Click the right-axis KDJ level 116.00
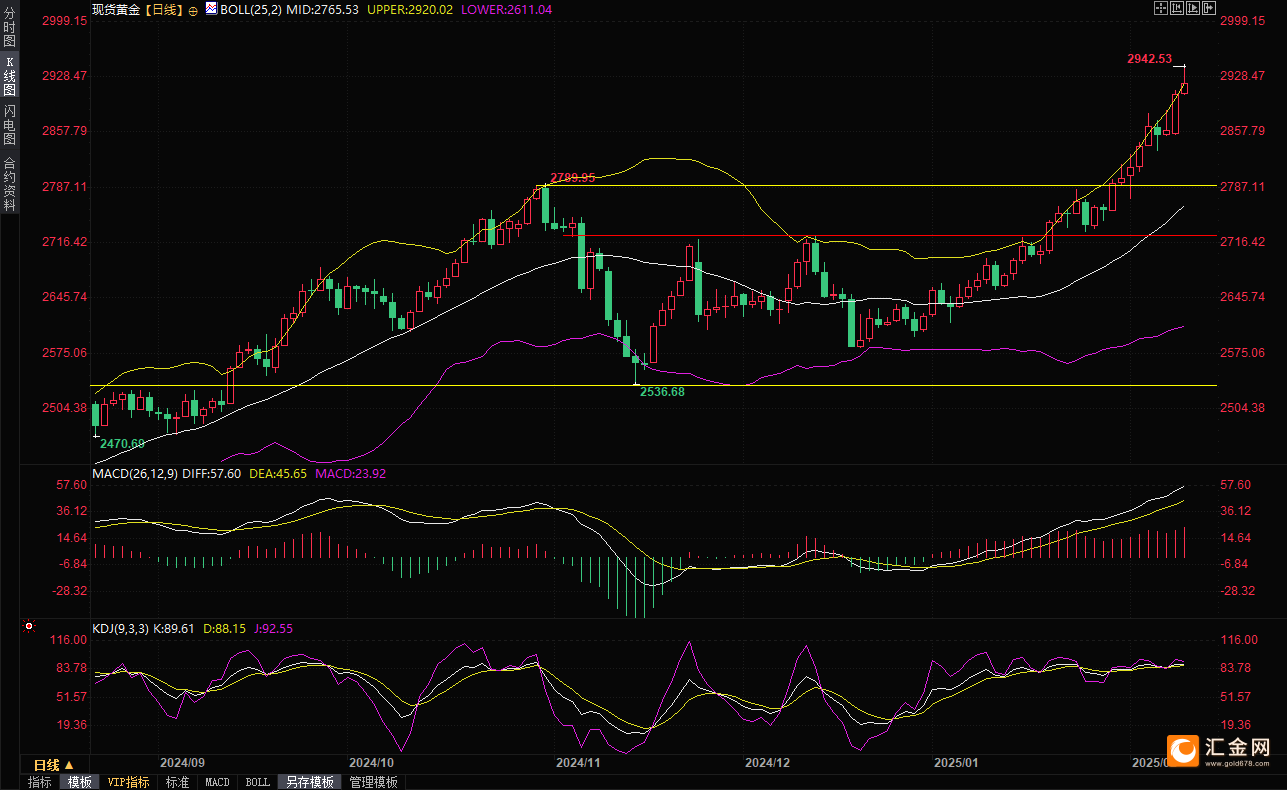 coord(1238,640)
